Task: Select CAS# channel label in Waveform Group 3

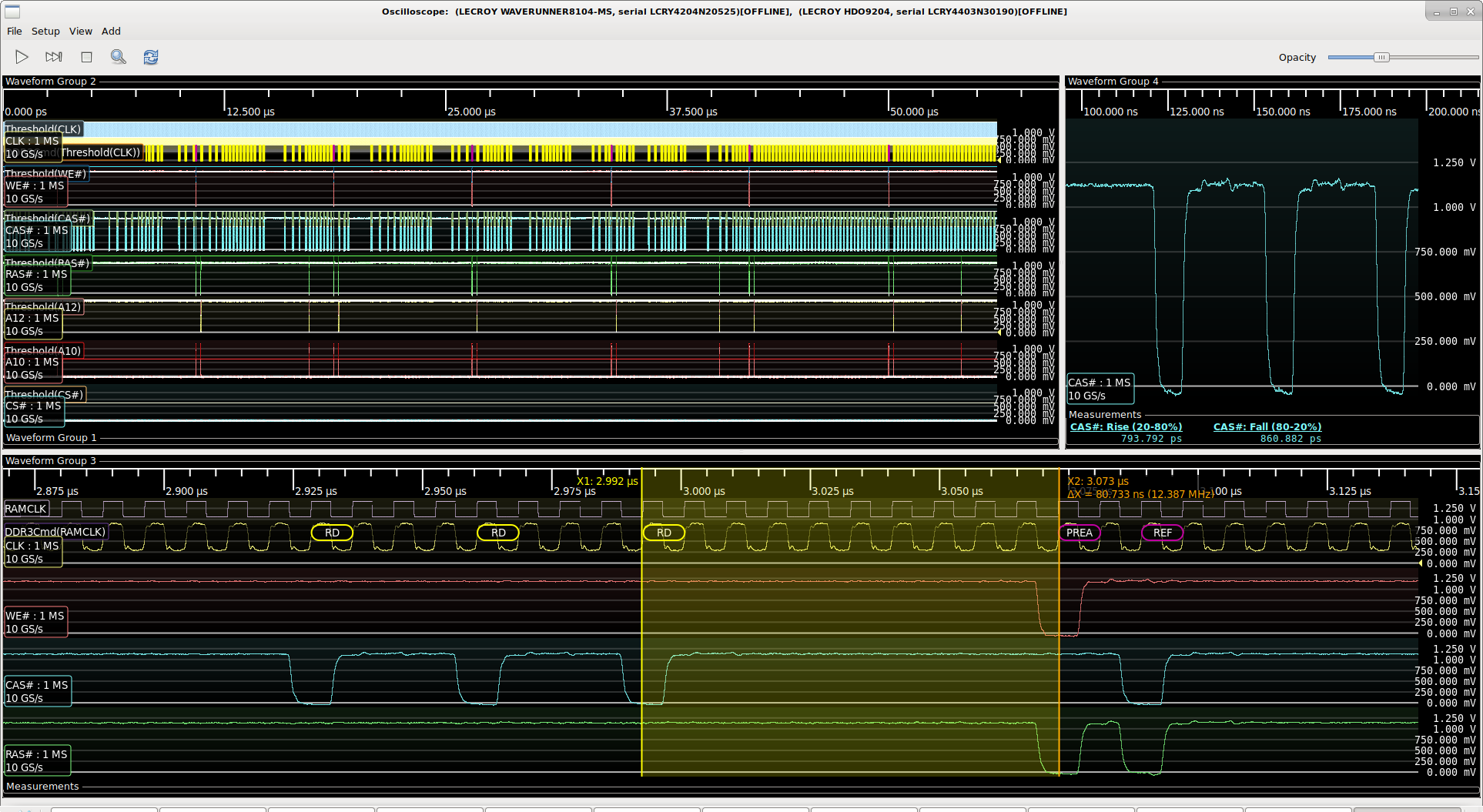Action: [x=37, y=691]
